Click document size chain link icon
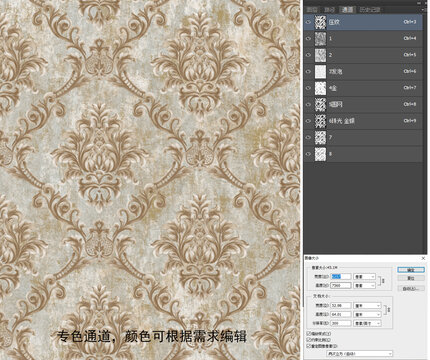Image resolution: width=430 pixels, height=360 pixels. (x=389, y=310)
